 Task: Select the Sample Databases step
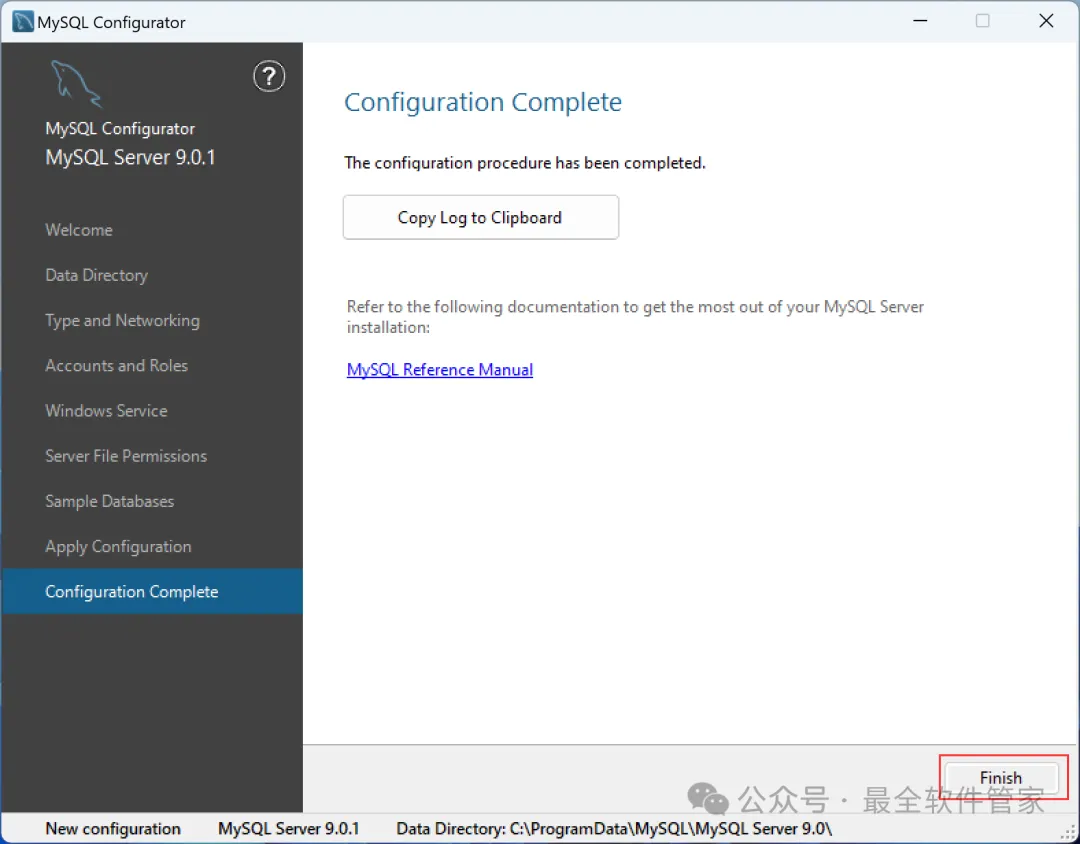(110, 501)
